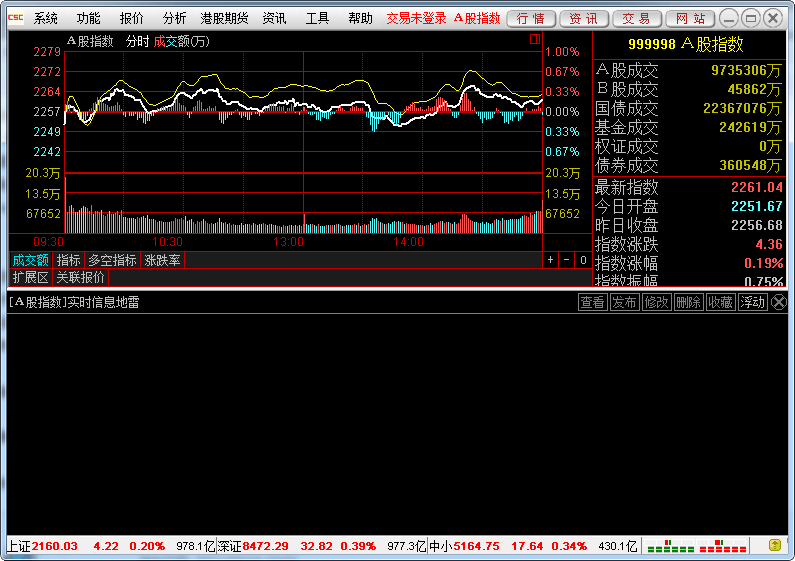Click the 浮动 button in info panel
The width and height of the screenshot is (795, 561).
752,302
